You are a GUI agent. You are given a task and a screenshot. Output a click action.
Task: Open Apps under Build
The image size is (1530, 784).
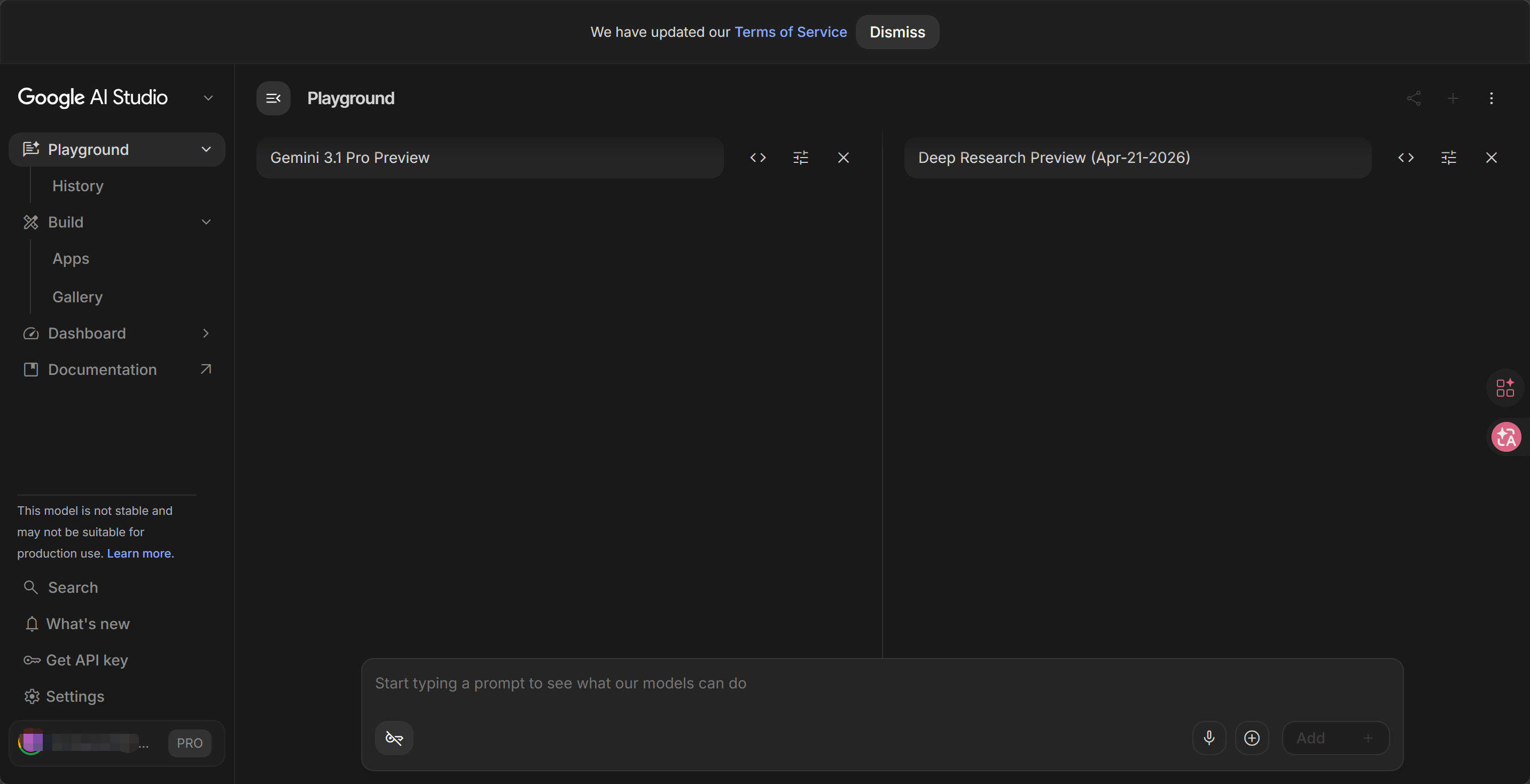coord(71,259)
